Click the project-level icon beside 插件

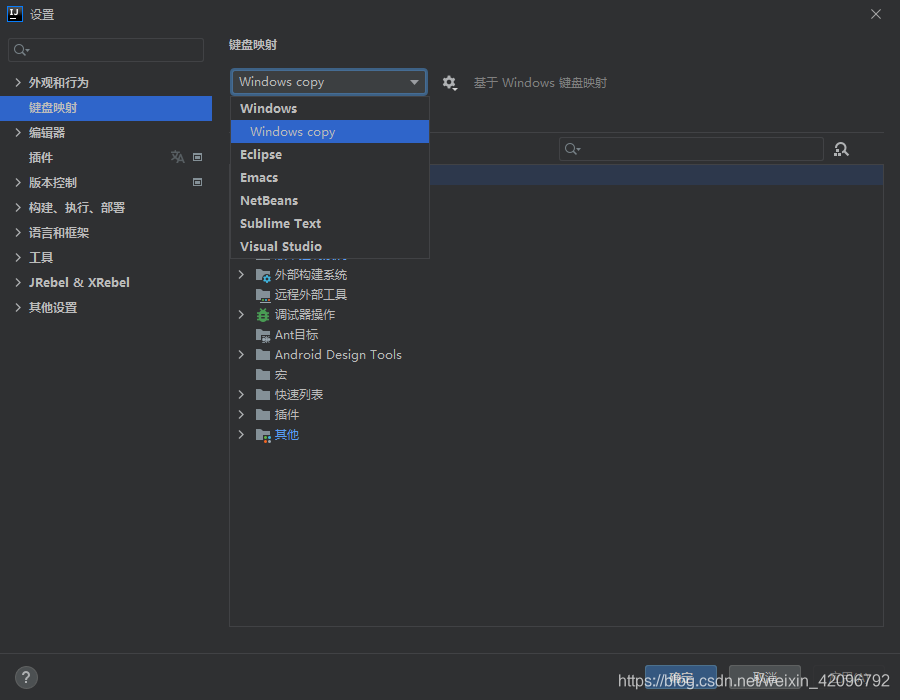tap(197, 157)
